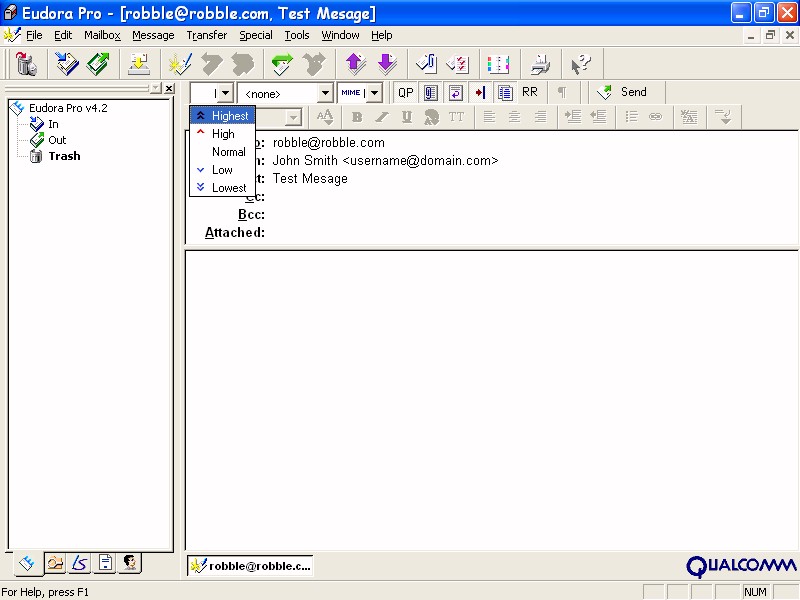
Task: Toggle the tabs in body button
Action: (480, 92)
